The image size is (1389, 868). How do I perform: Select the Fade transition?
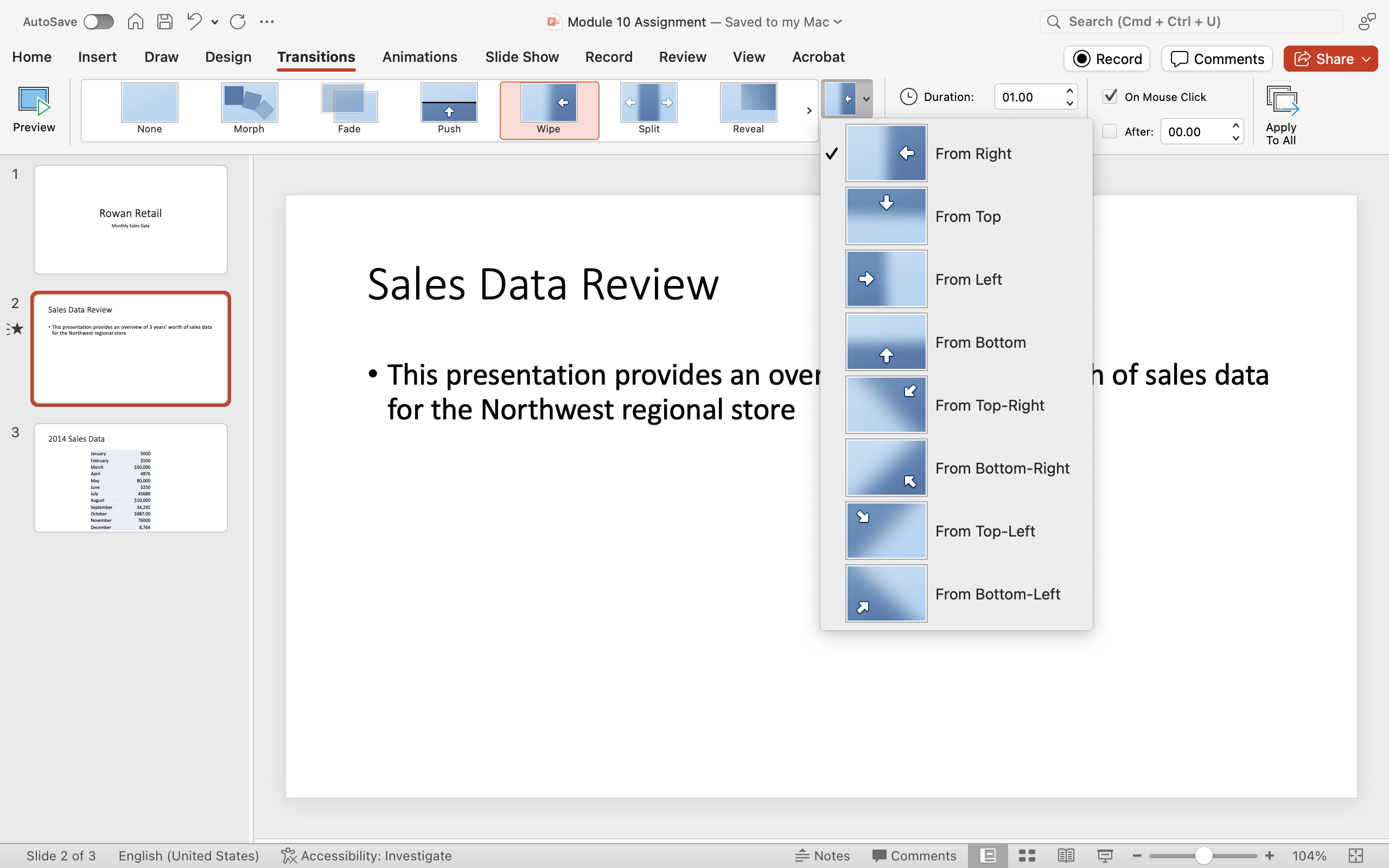pyautogui.click(x=349, y=110)
